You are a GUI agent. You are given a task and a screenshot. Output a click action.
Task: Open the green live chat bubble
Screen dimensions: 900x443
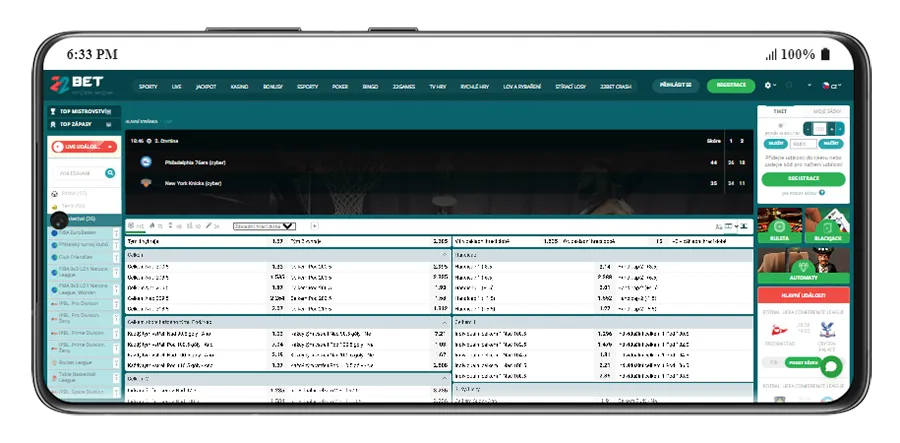point(829,366)
